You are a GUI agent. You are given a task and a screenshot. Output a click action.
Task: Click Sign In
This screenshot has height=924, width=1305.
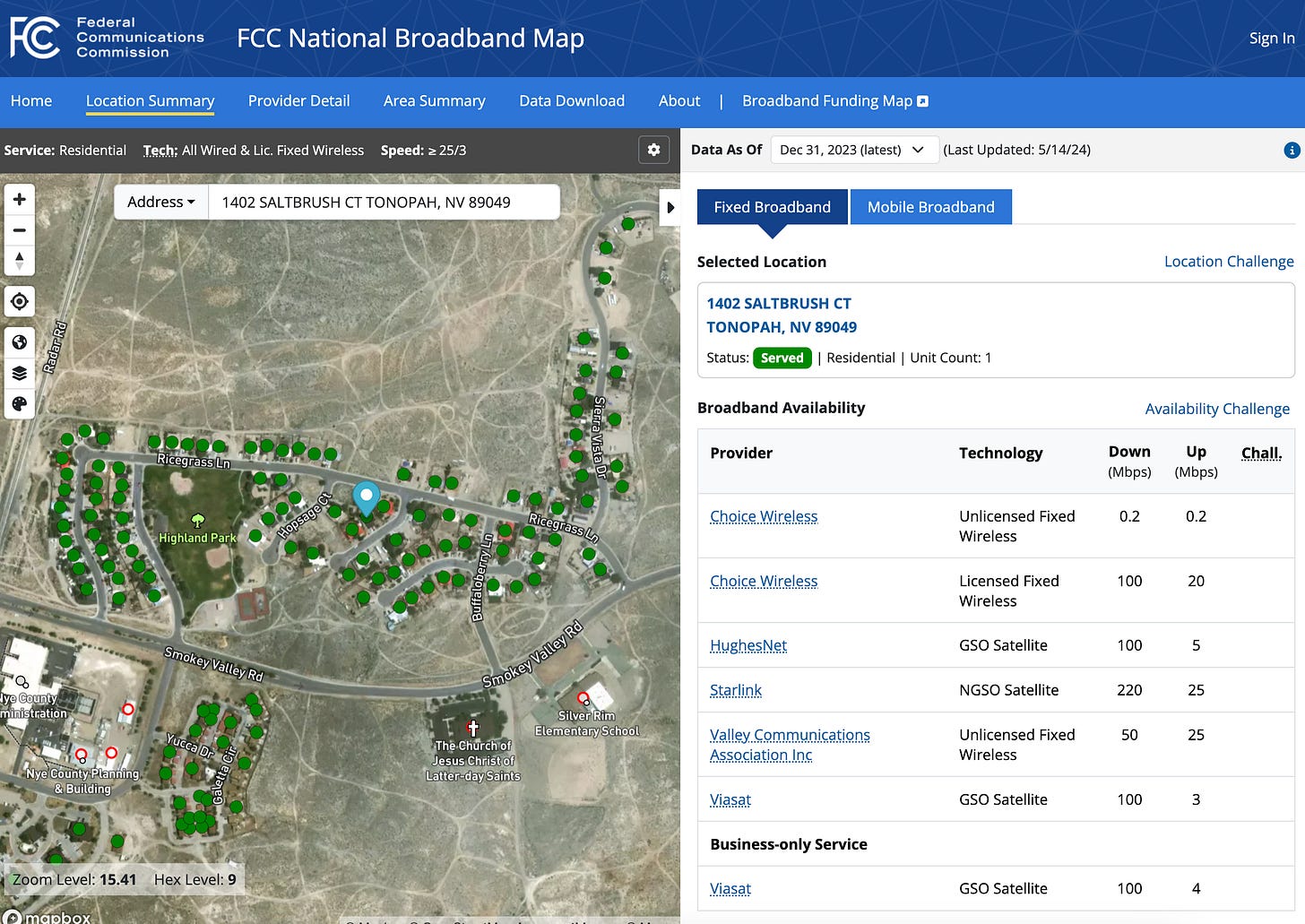pos(1272,38)
